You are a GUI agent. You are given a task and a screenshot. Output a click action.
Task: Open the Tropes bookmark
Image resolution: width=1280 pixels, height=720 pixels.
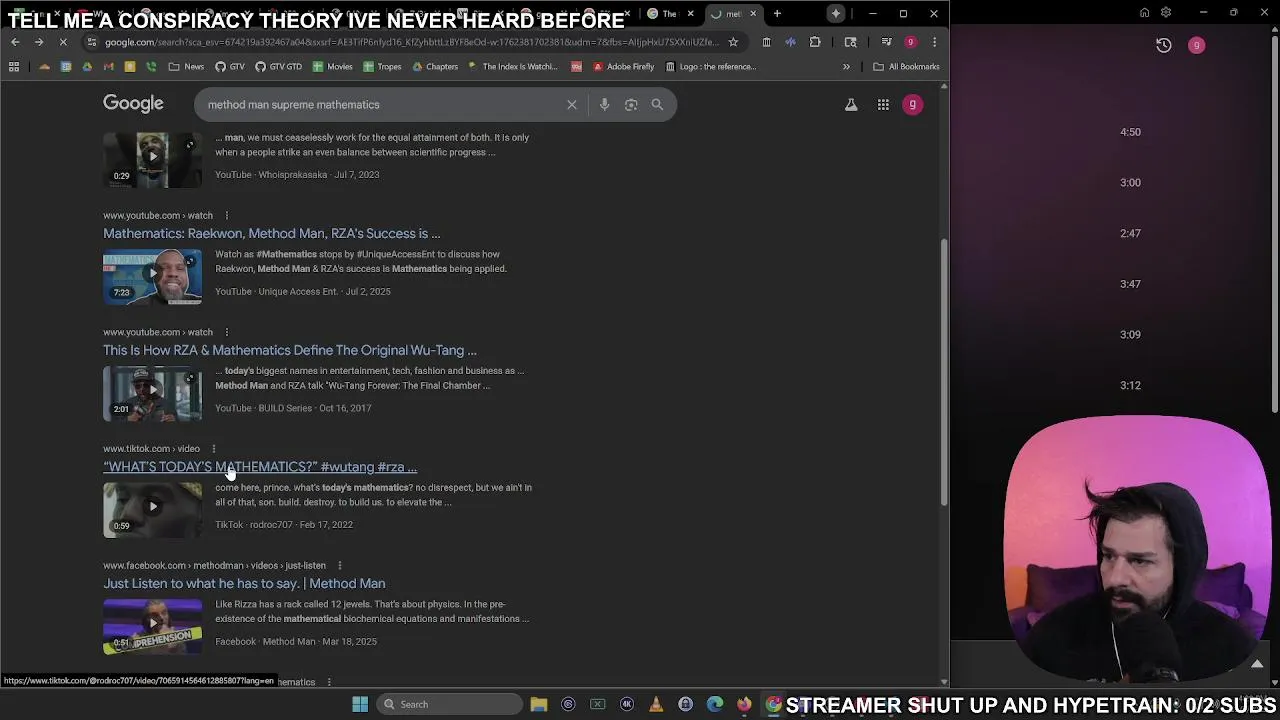point(382,67)
